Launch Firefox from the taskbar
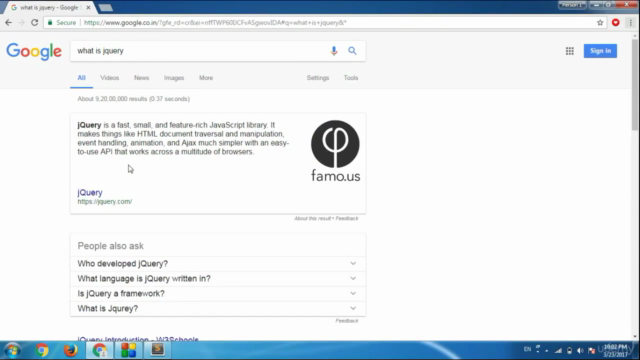 (70, 350)
